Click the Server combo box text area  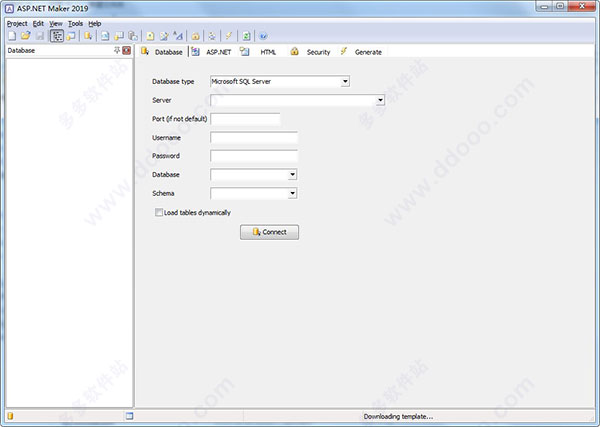[x=293, y=100]
